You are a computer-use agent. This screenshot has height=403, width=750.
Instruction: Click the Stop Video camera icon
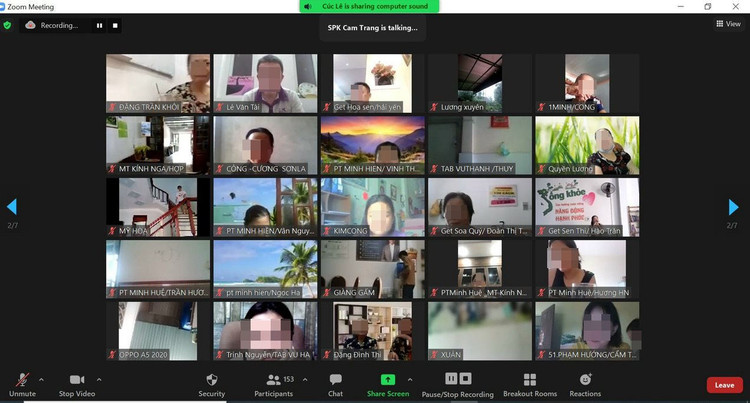point(77,380)
